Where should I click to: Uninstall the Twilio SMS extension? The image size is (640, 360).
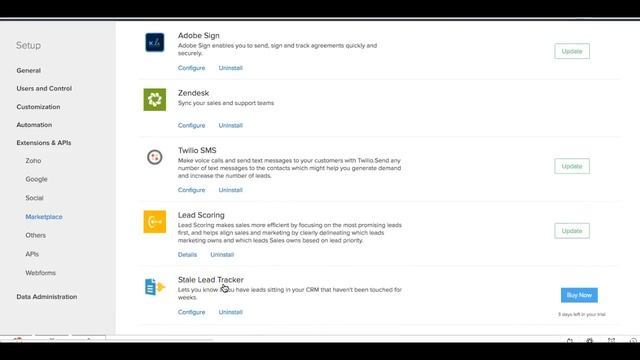pos(231,190)
